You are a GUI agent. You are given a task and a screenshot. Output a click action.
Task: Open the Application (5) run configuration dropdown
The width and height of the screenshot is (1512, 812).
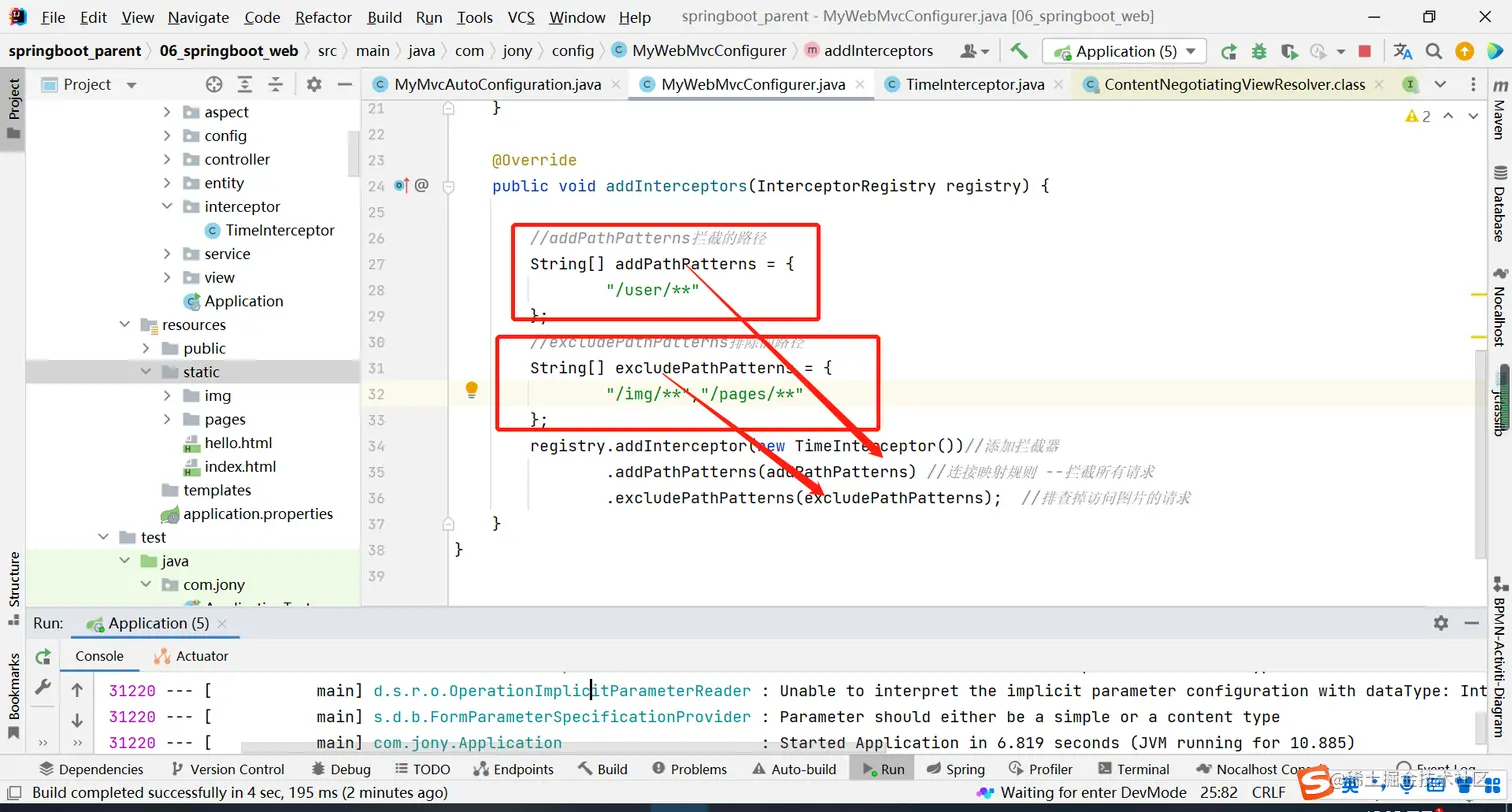[x=1125, y=51]
